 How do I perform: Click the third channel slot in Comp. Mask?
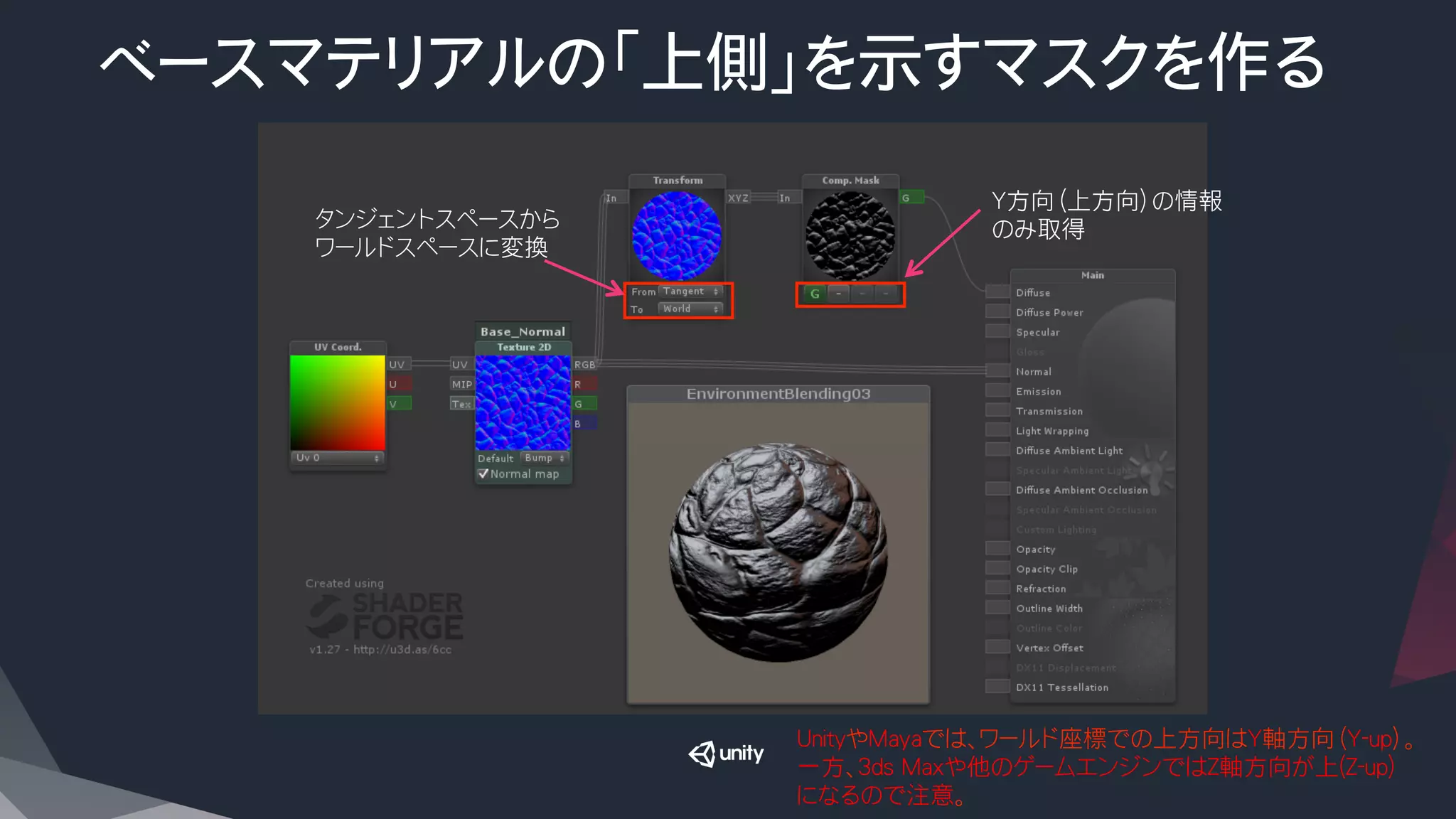pos(862,294)
